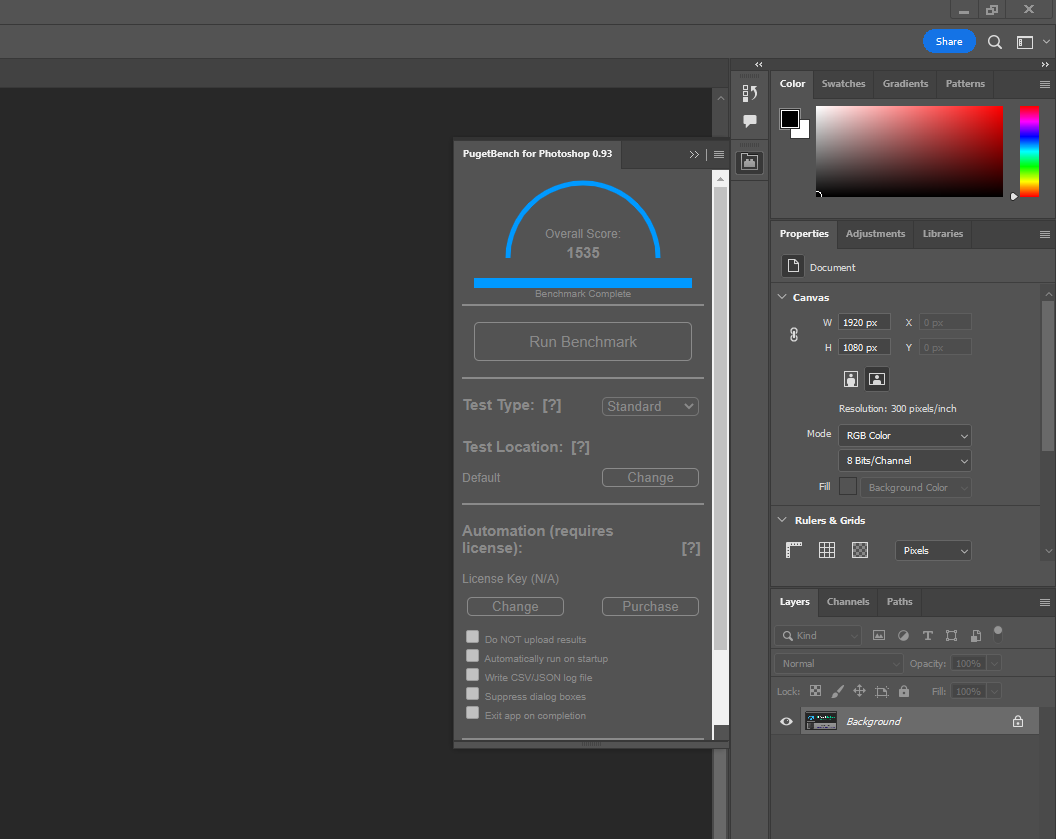Enable 'Write CSV/JSON log file' checkbox
The height and width of the screenshot is (839, 1056).
coord(473,675)
